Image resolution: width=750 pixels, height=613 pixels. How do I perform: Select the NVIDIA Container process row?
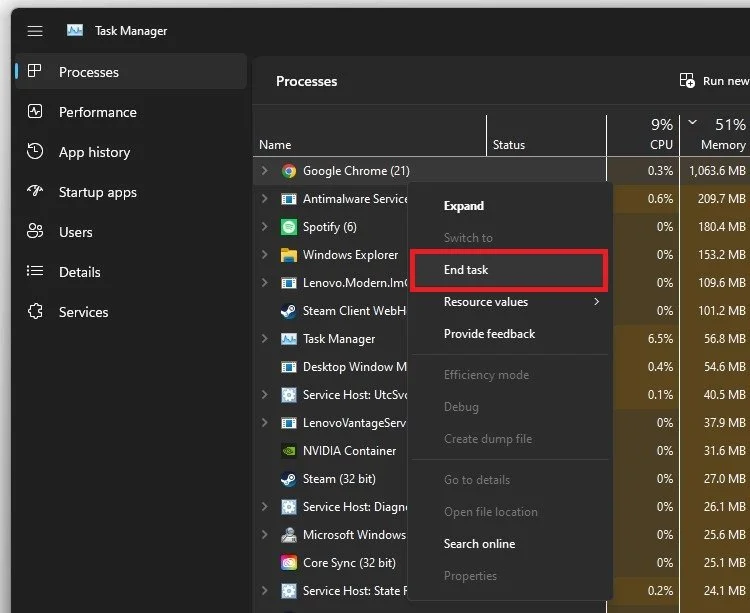331,451
